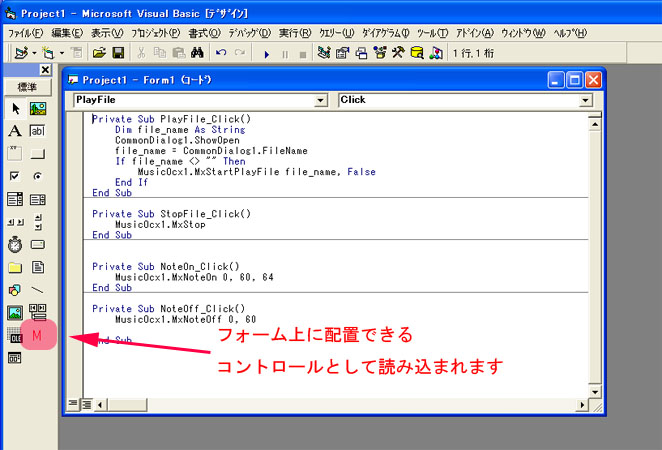The image size is (662, 450).
Task: Select the Timer control tool
Action: pos(15,244)
